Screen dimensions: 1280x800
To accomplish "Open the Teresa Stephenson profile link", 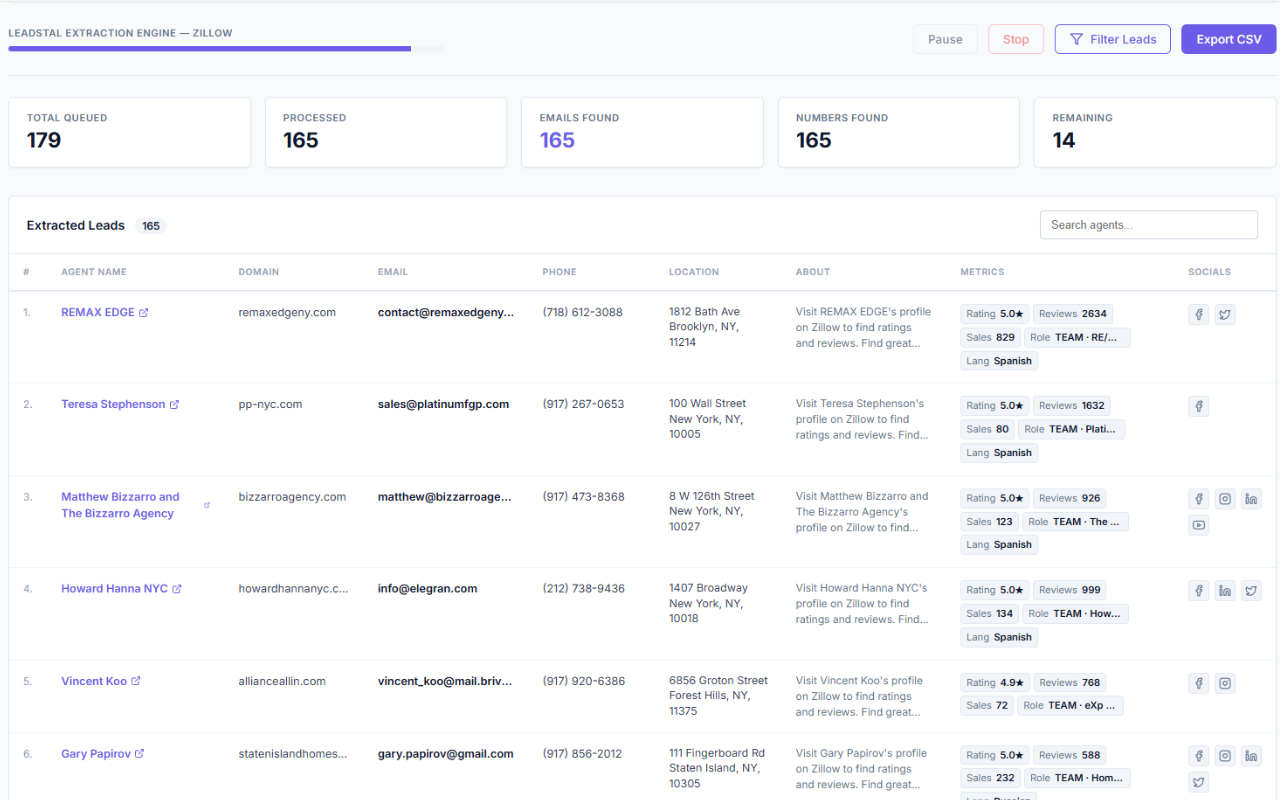I will [113, 405].
